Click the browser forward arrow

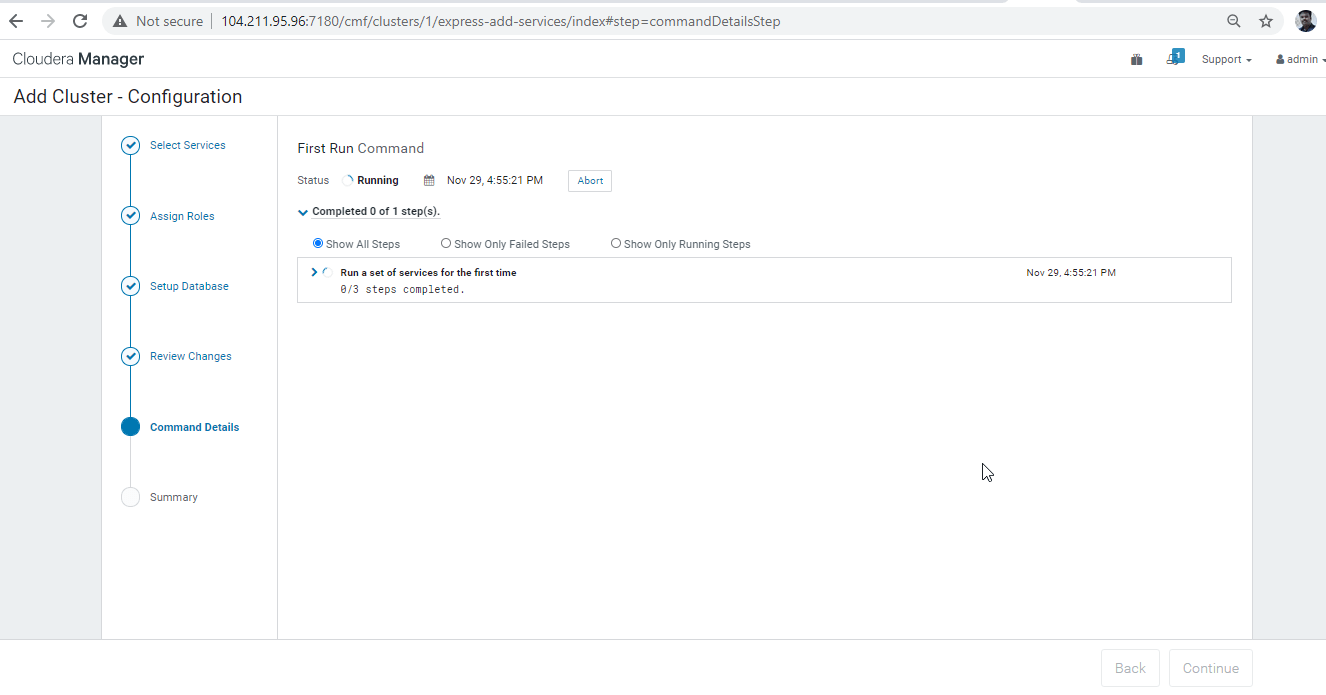(x=48, y=21)
